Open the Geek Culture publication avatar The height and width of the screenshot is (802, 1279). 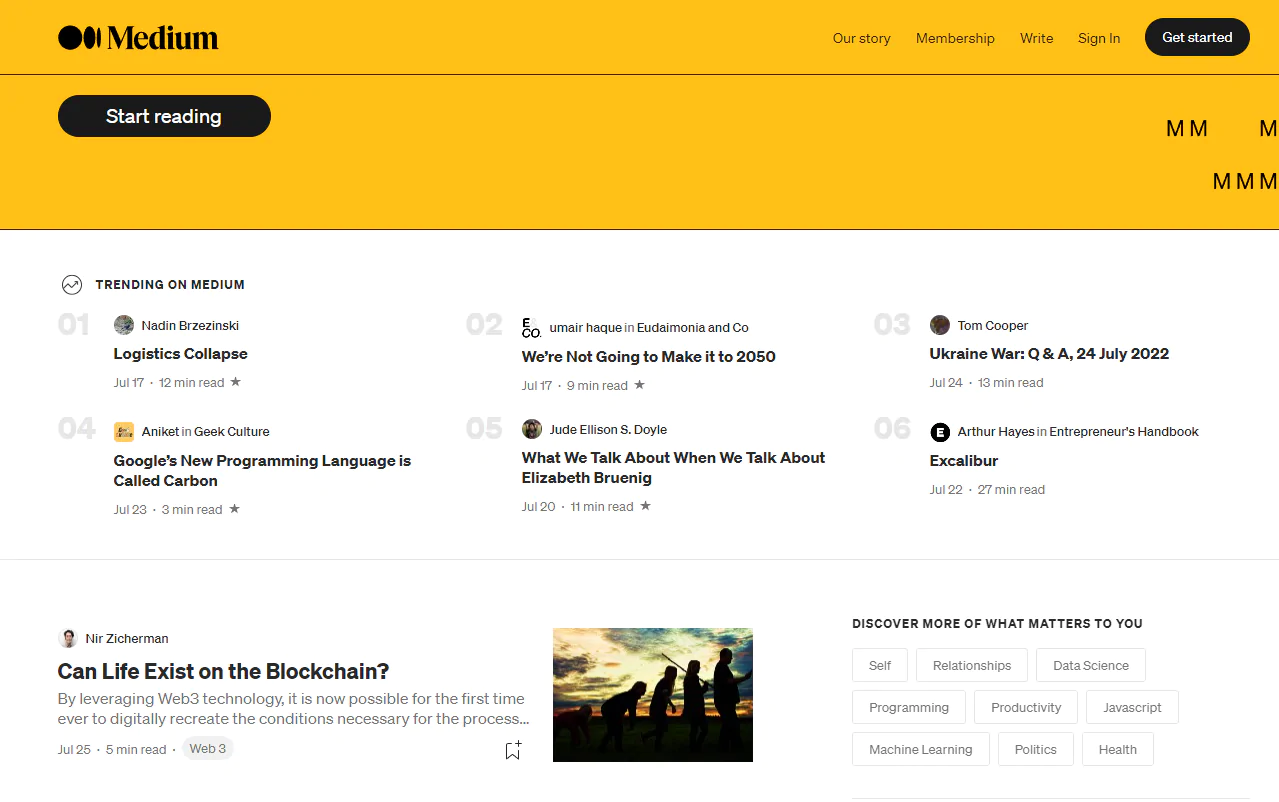(124, 432)
